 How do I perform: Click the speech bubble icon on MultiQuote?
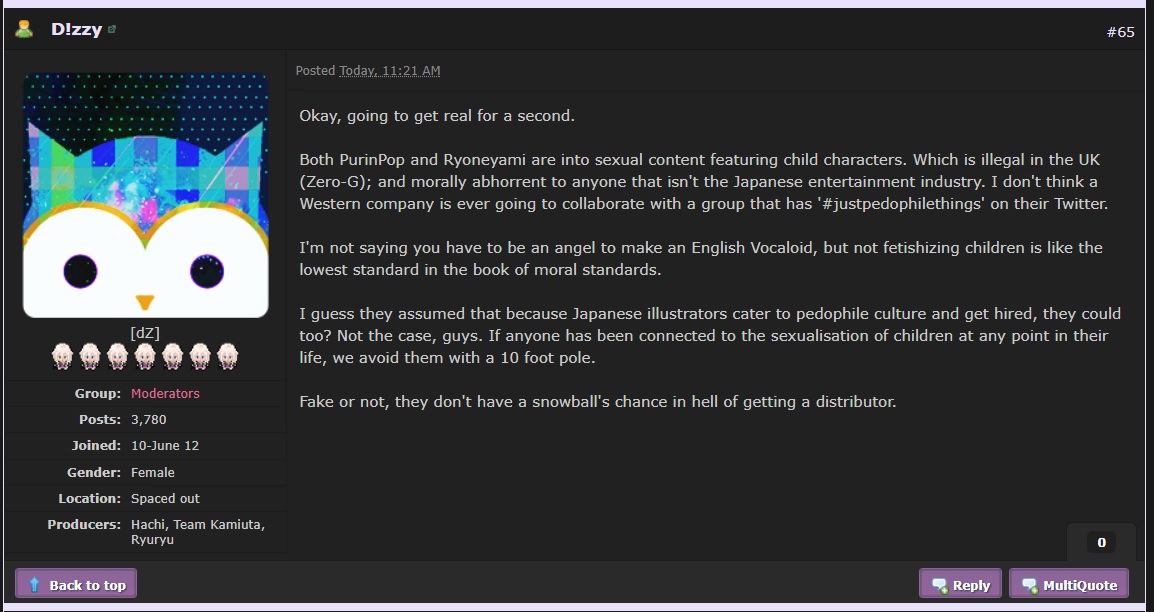pyautogui.click(x=1030, y=586)
